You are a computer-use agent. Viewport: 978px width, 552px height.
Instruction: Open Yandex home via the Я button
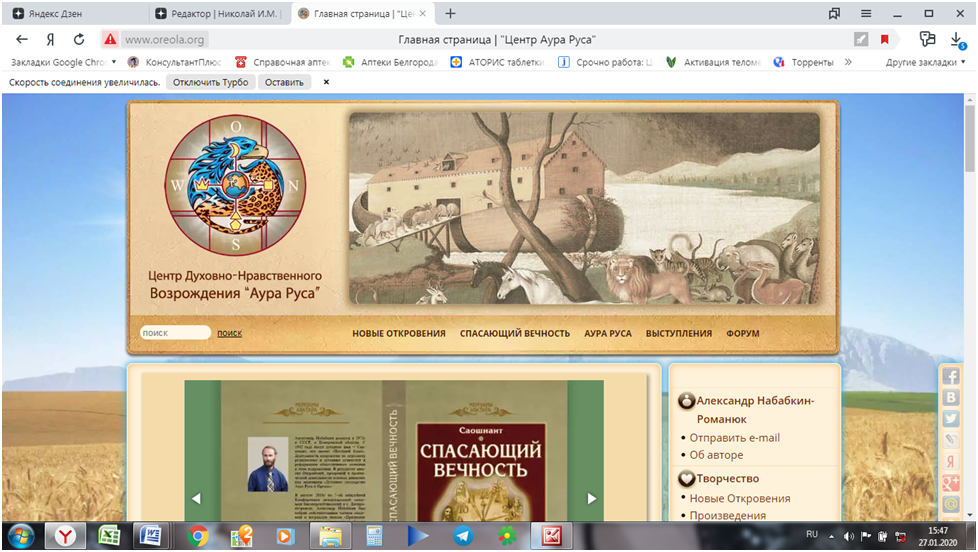[51, 39]
